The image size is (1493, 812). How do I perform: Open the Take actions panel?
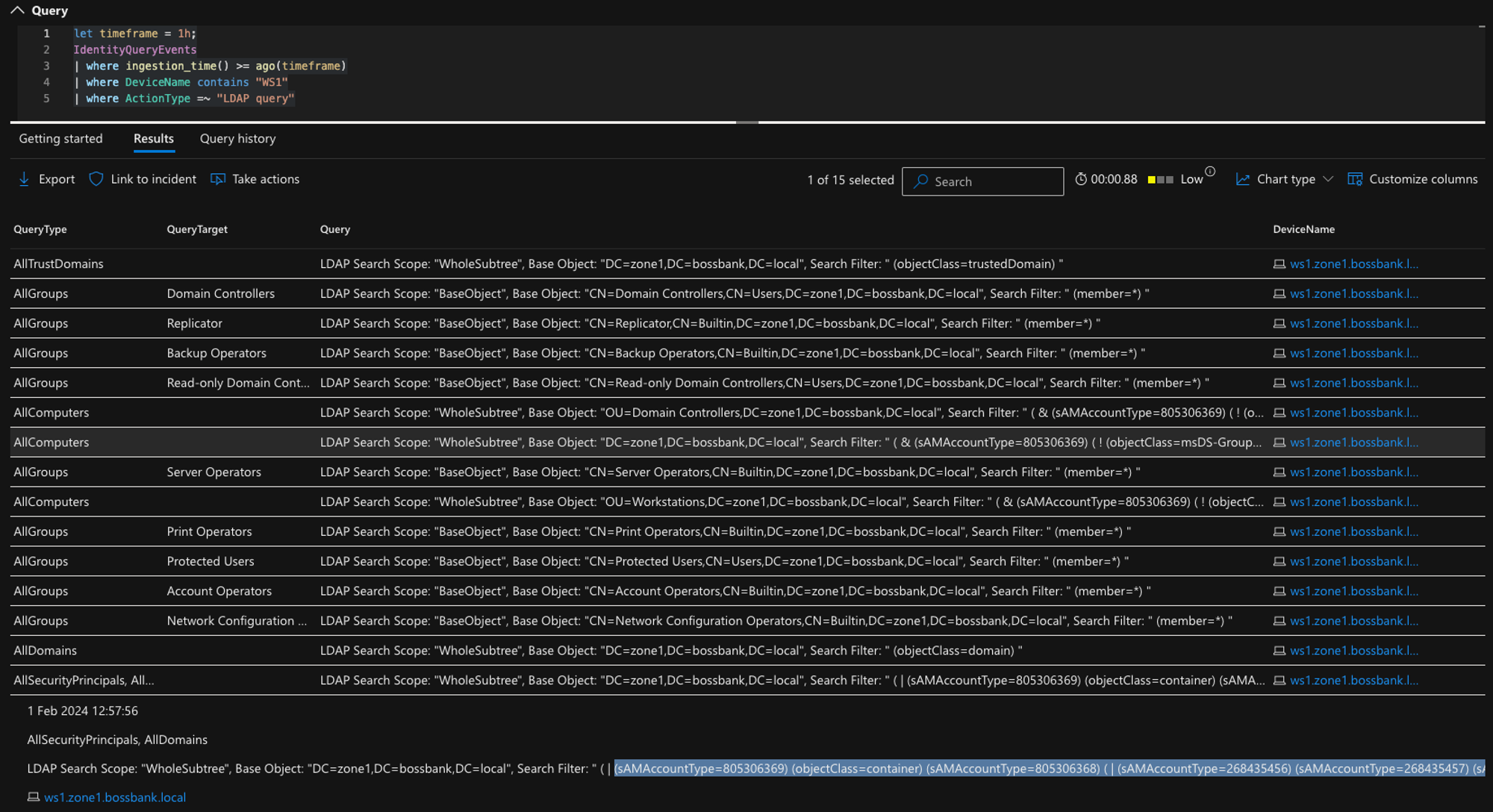(x=254, y=179)
